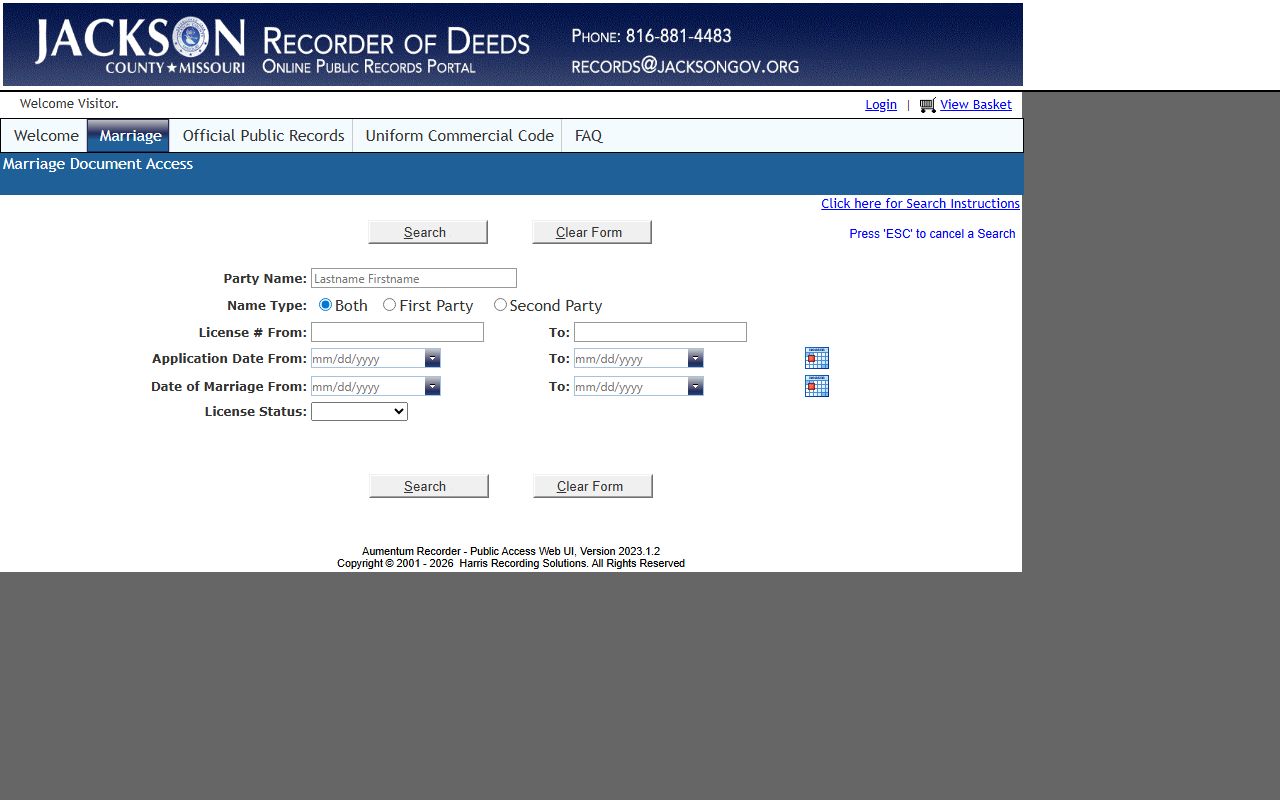Focus the License # To field

click(x=660, y=332)
